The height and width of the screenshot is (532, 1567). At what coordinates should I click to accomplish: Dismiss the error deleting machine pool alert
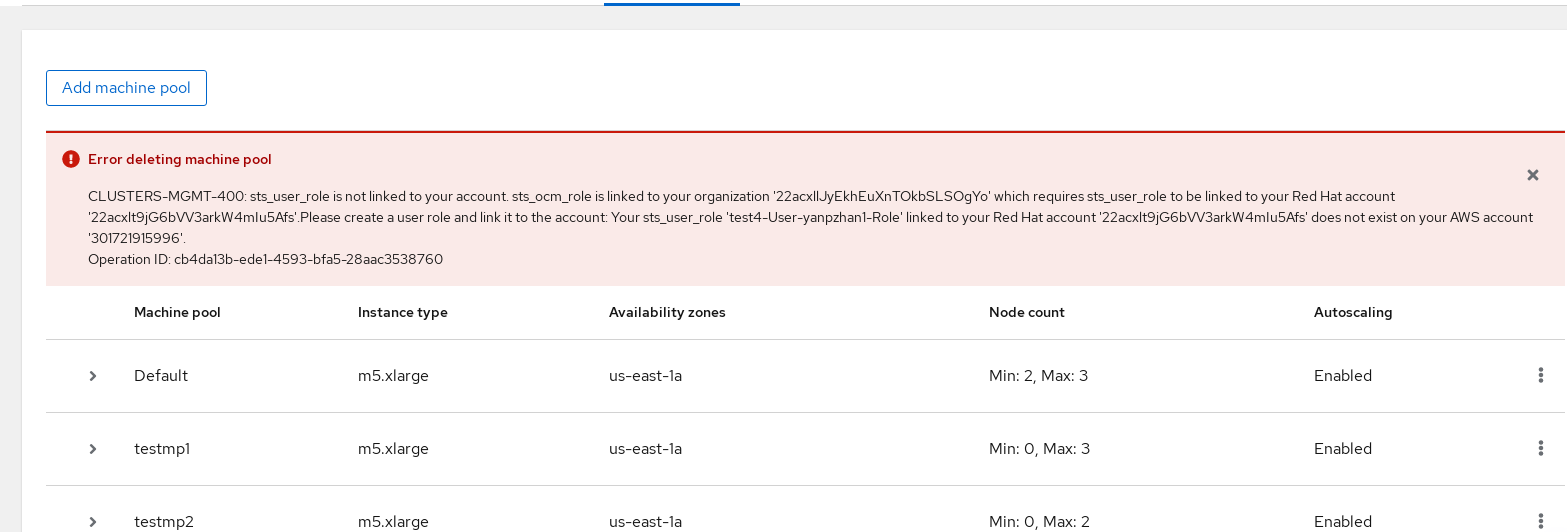tap(1532, 175)
